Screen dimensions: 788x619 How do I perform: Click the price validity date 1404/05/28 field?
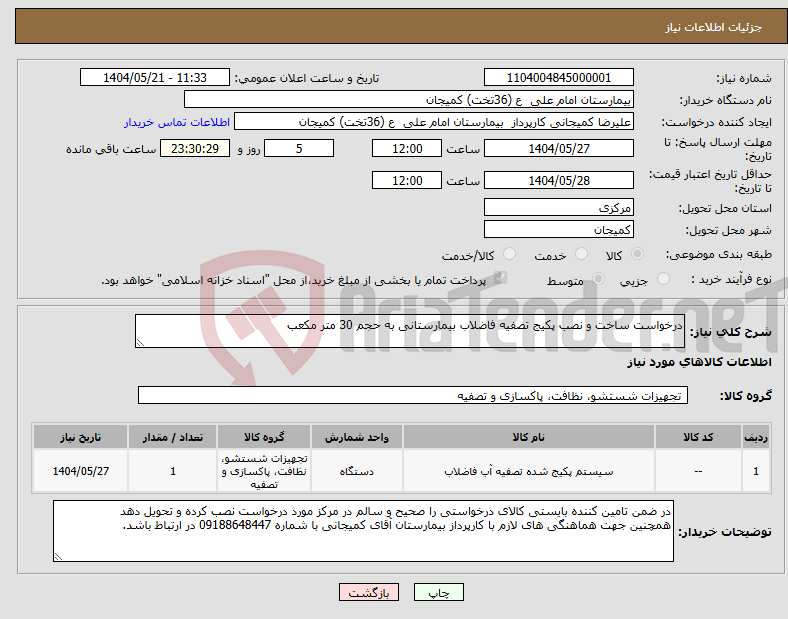click(x=558, y=180)
